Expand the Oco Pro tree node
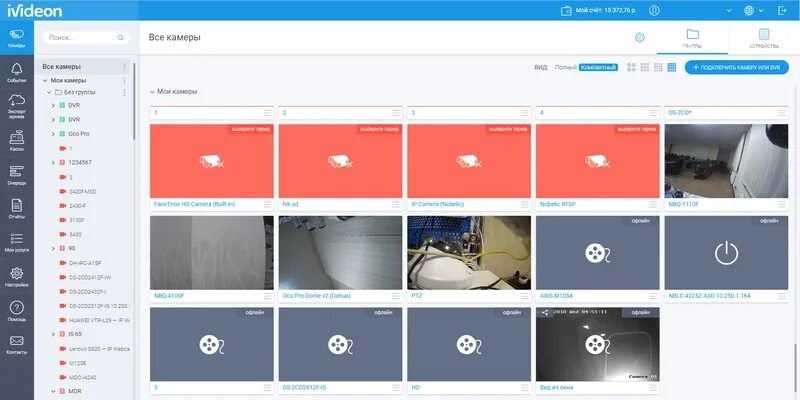This screenshot has width=800, height=400. coord(53,134)
